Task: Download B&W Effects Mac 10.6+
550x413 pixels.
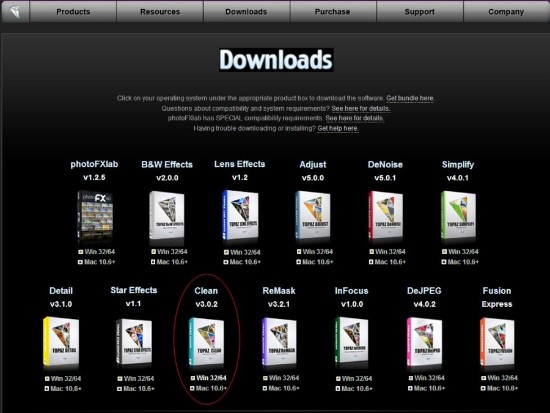Action: (x=169, y=262)
